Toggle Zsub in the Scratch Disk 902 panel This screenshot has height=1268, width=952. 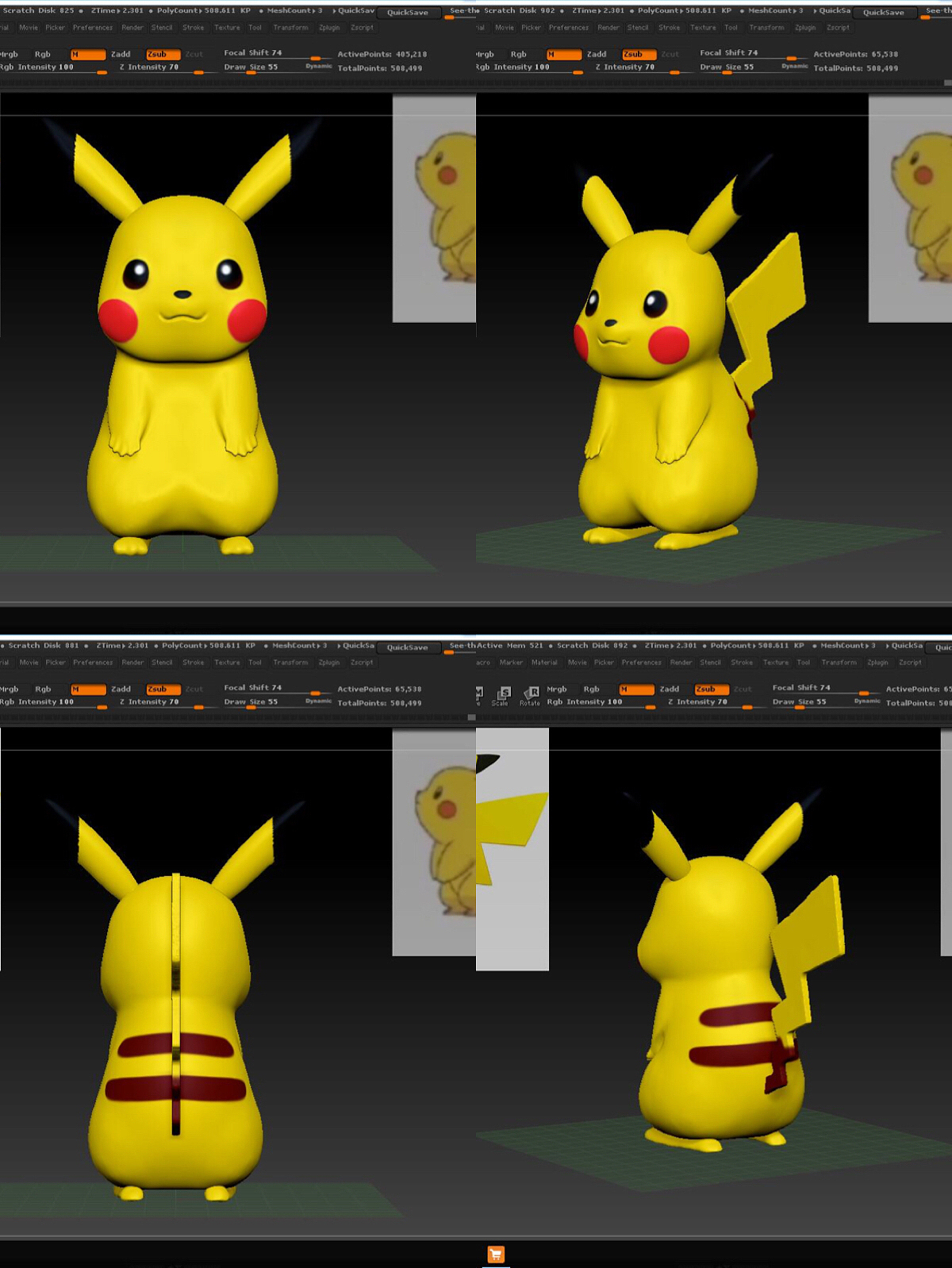(639, 54)
